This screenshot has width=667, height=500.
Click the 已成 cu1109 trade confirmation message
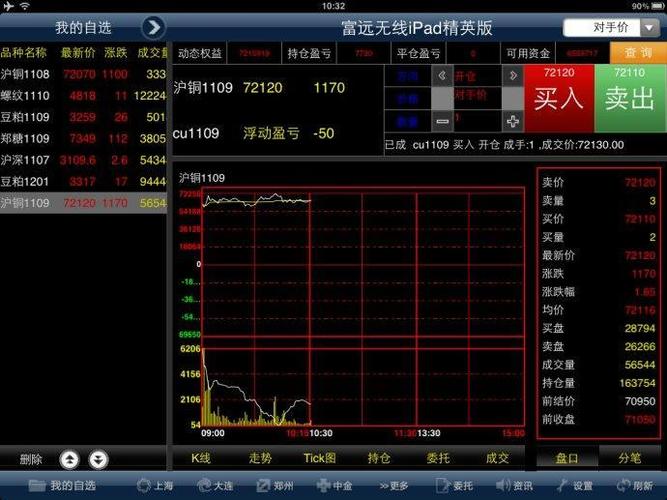pyautogui.click(x=504, y=145)
